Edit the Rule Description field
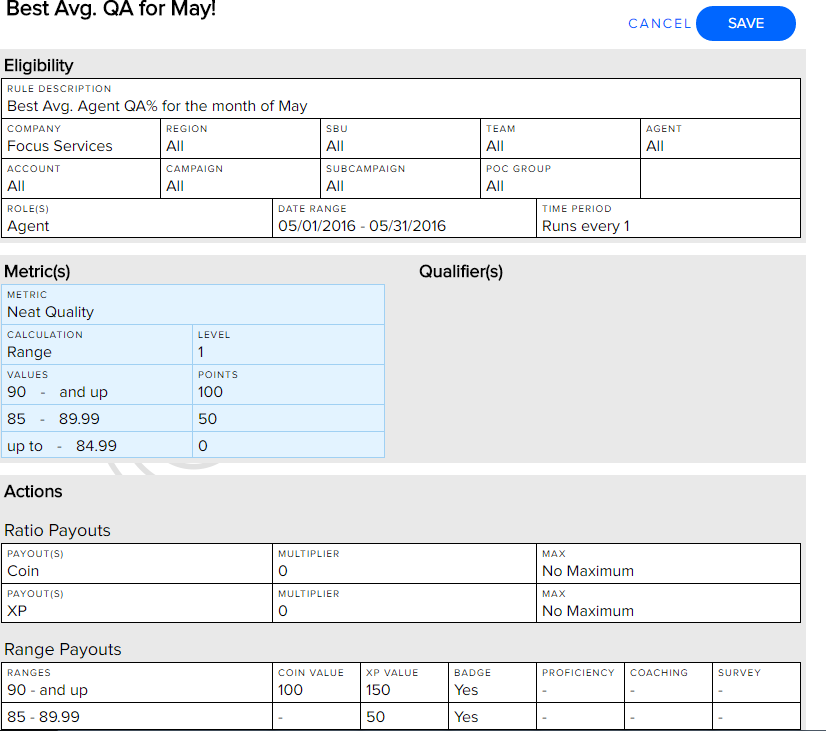 (401, 99)
